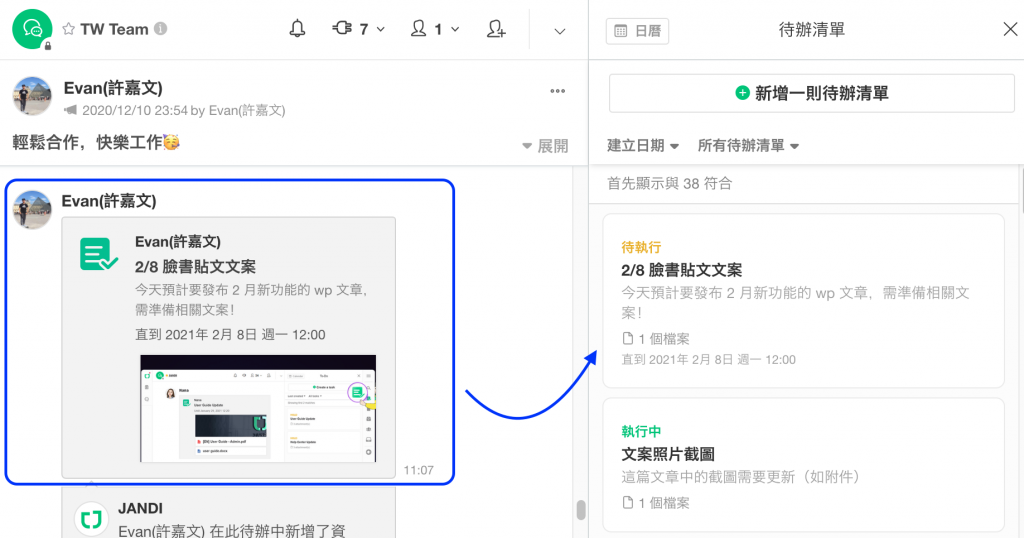Click 新增一則待辦清單 button

811,93
